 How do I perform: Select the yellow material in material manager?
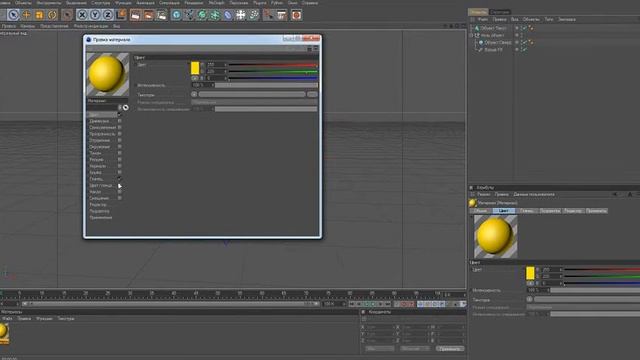(4, 333)
